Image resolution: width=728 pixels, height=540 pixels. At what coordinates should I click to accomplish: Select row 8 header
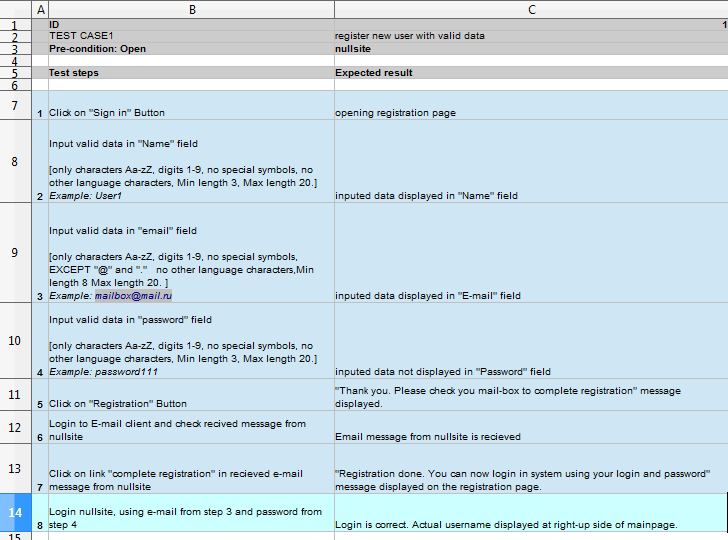click(15, 161)
